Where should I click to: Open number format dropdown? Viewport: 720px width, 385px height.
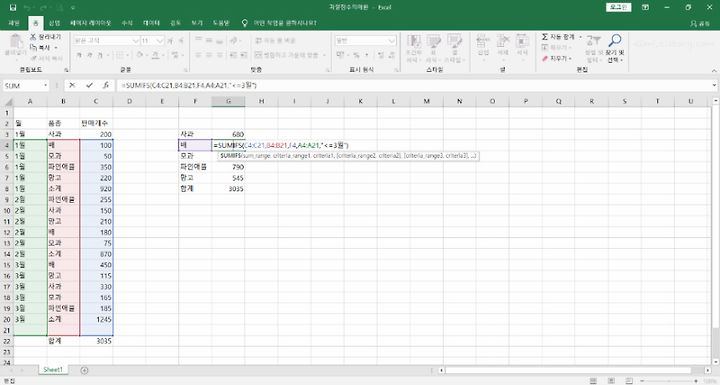[391, 41]
